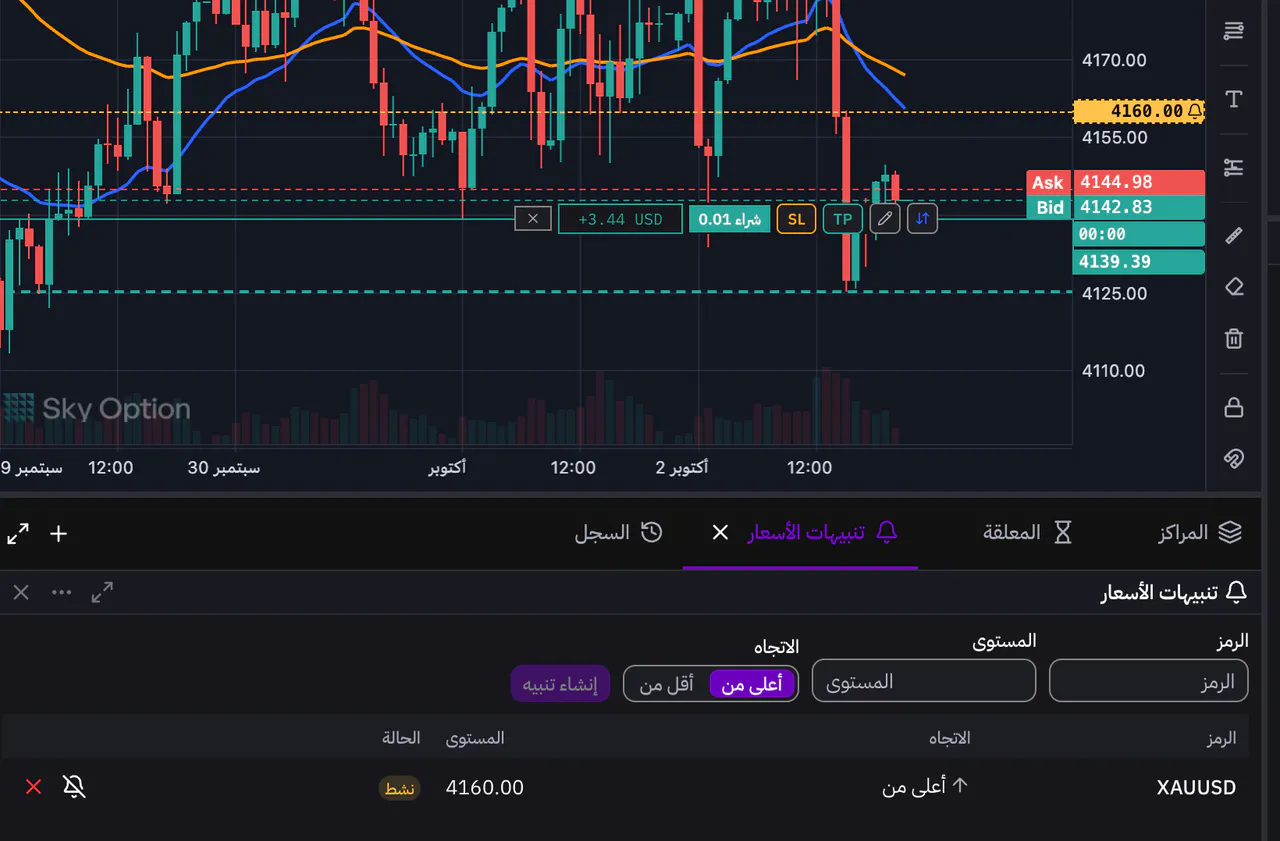The height and width of the screenshot is (841, 1280).
Task: Select أقل من direction option
Action: tap(667, 685)
